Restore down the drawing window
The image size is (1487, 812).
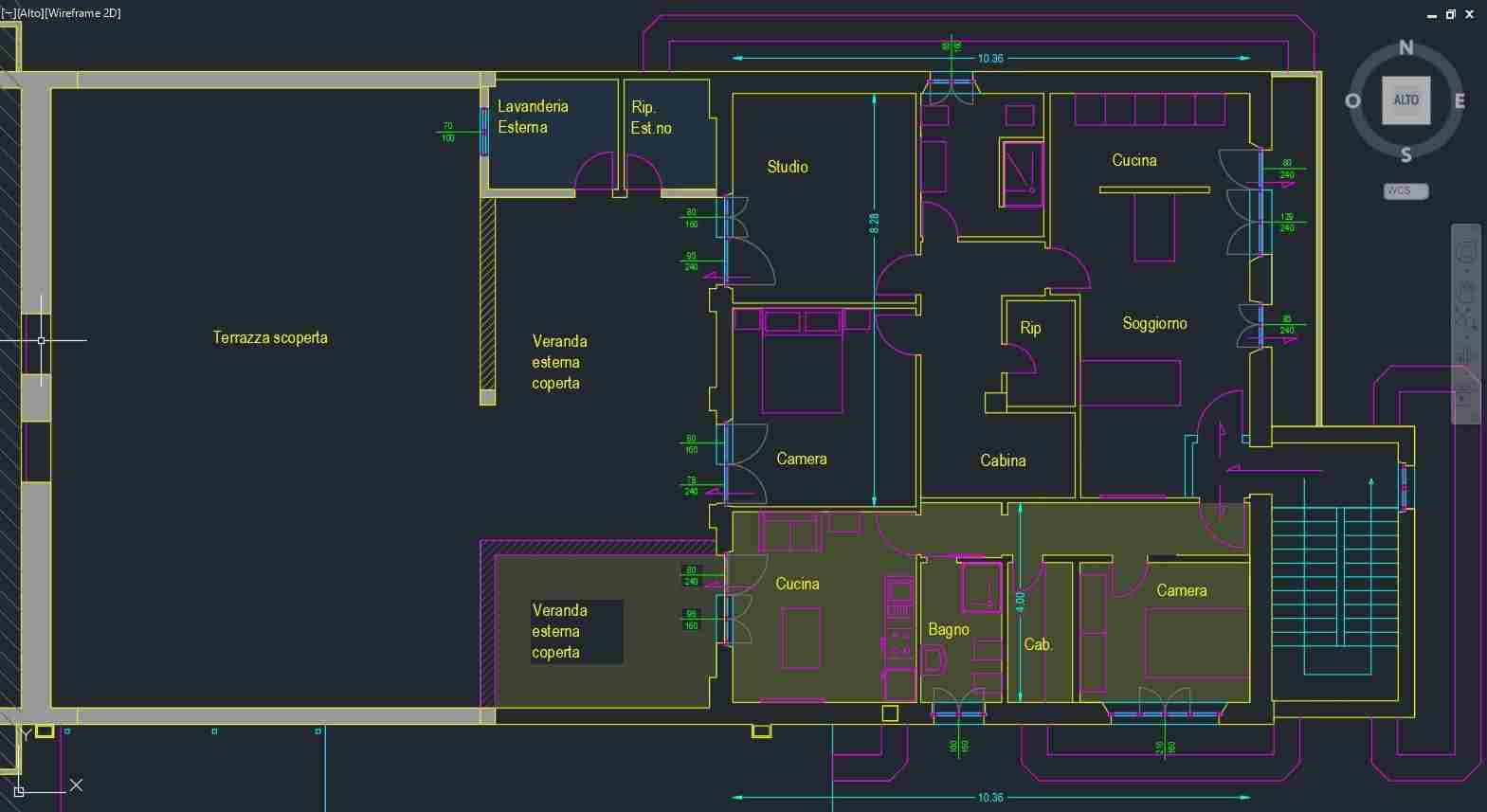(1450, 14)
